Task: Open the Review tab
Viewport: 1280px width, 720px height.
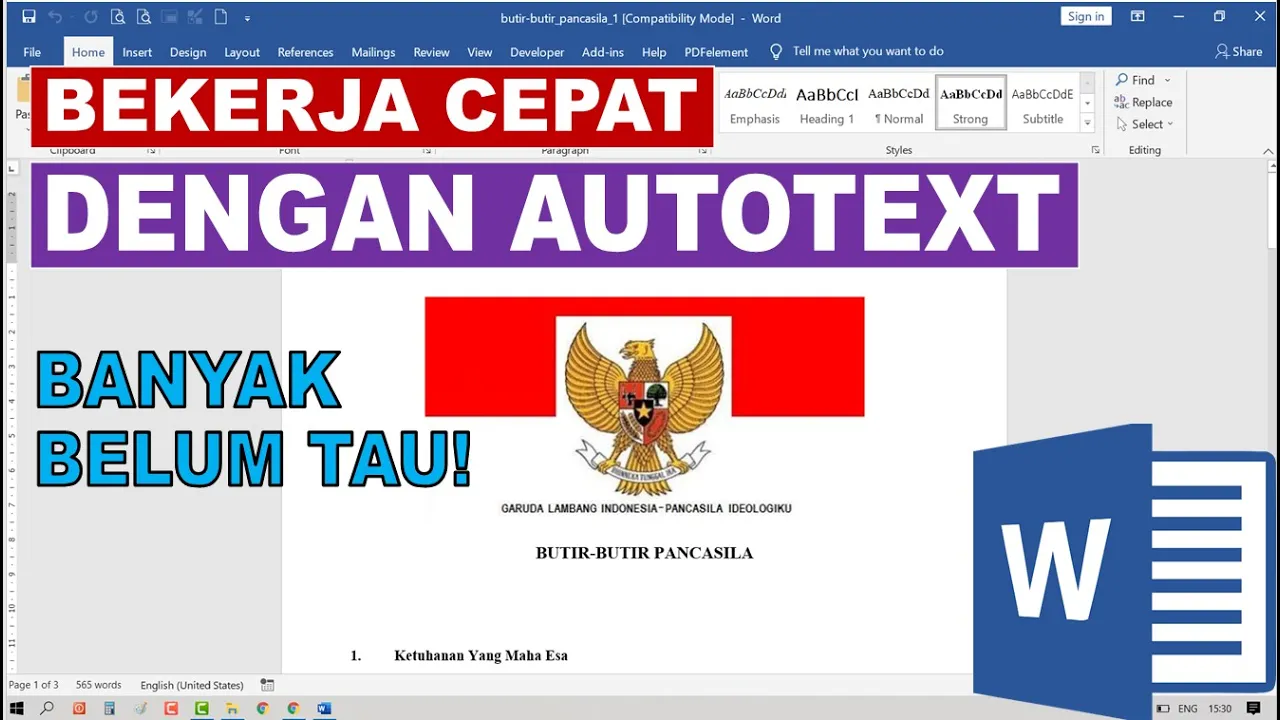Action: tap(431, 52)
